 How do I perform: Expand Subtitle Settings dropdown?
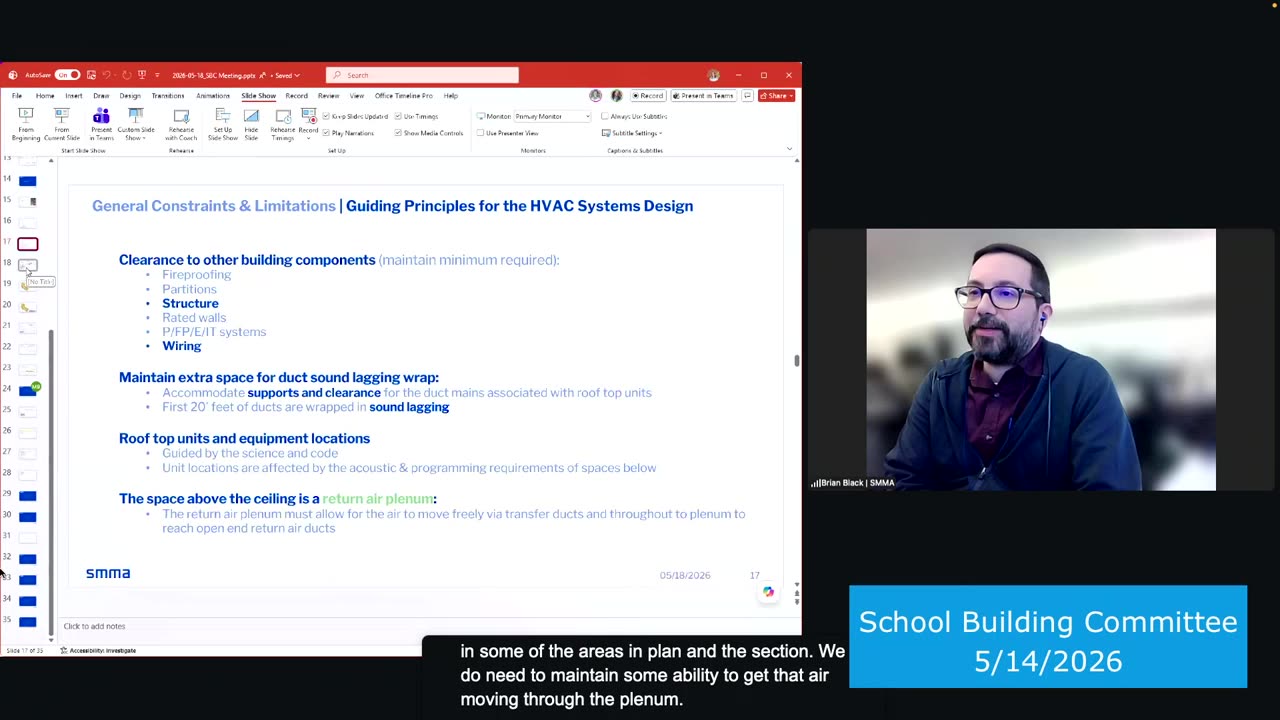634,133
